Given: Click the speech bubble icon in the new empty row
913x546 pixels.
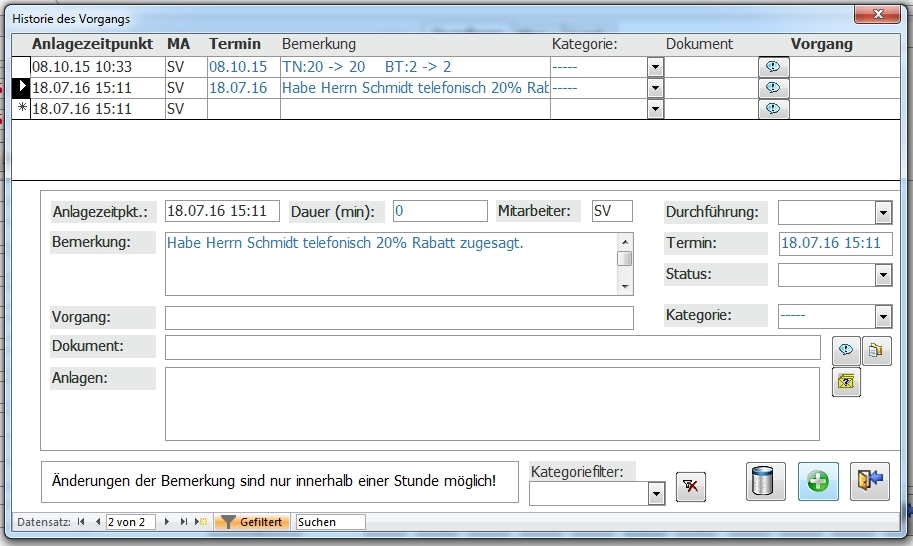Looking at the screenshot, I should (773, 108).
